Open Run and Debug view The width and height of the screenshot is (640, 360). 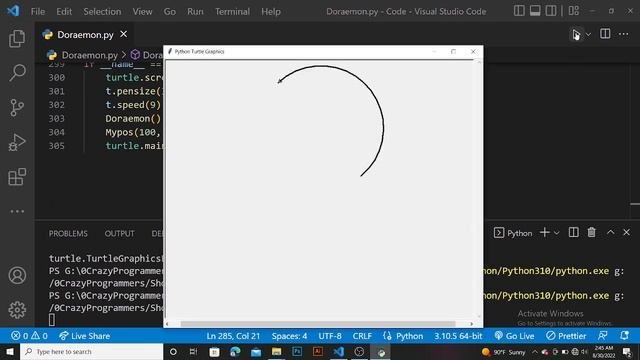[x=17, y=142]
